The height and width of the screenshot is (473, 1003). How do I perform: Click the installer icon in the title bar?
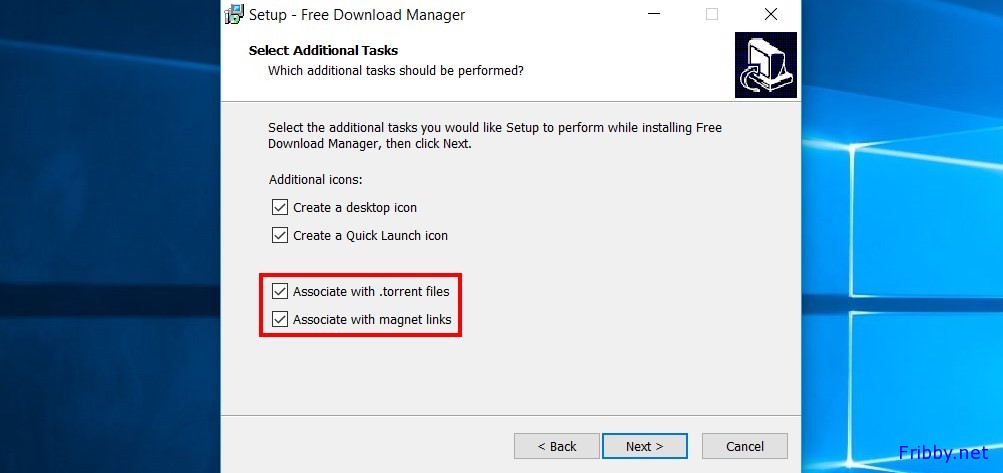point(234,13)
